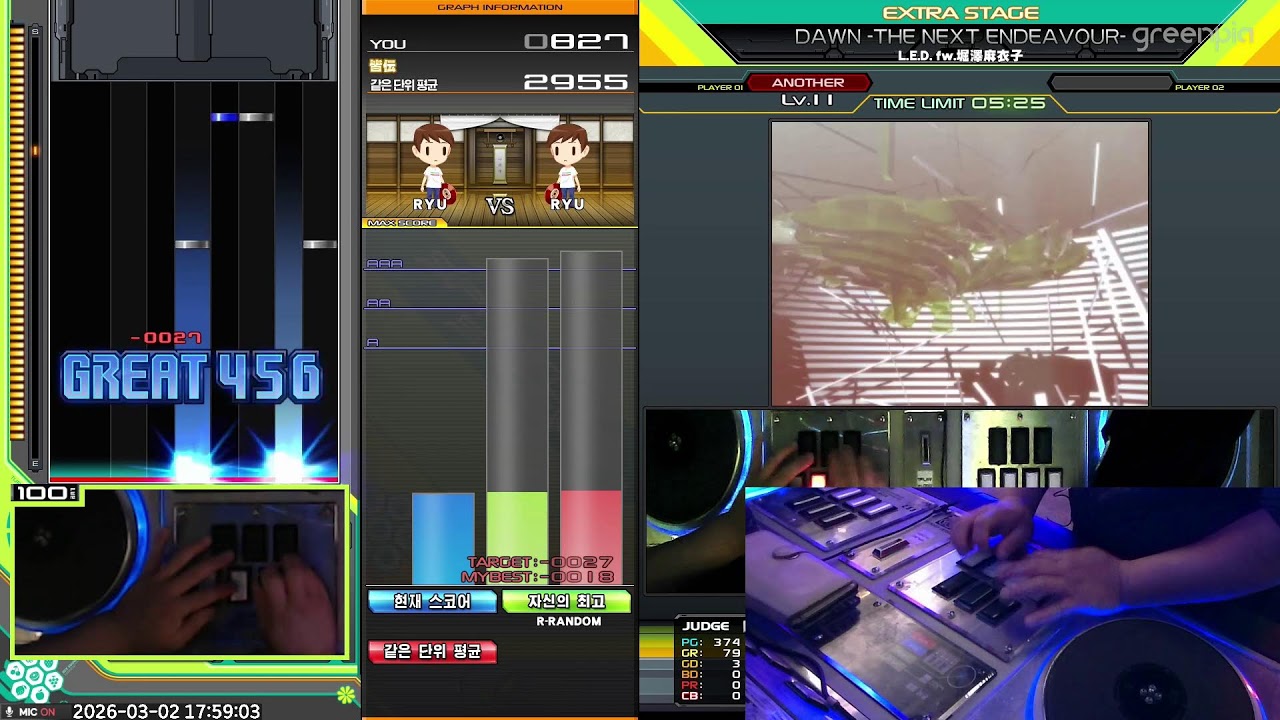This screenshot has width=1280, height=720.
Task: Click the PG: 374 judge count
Action: (711, 643)
